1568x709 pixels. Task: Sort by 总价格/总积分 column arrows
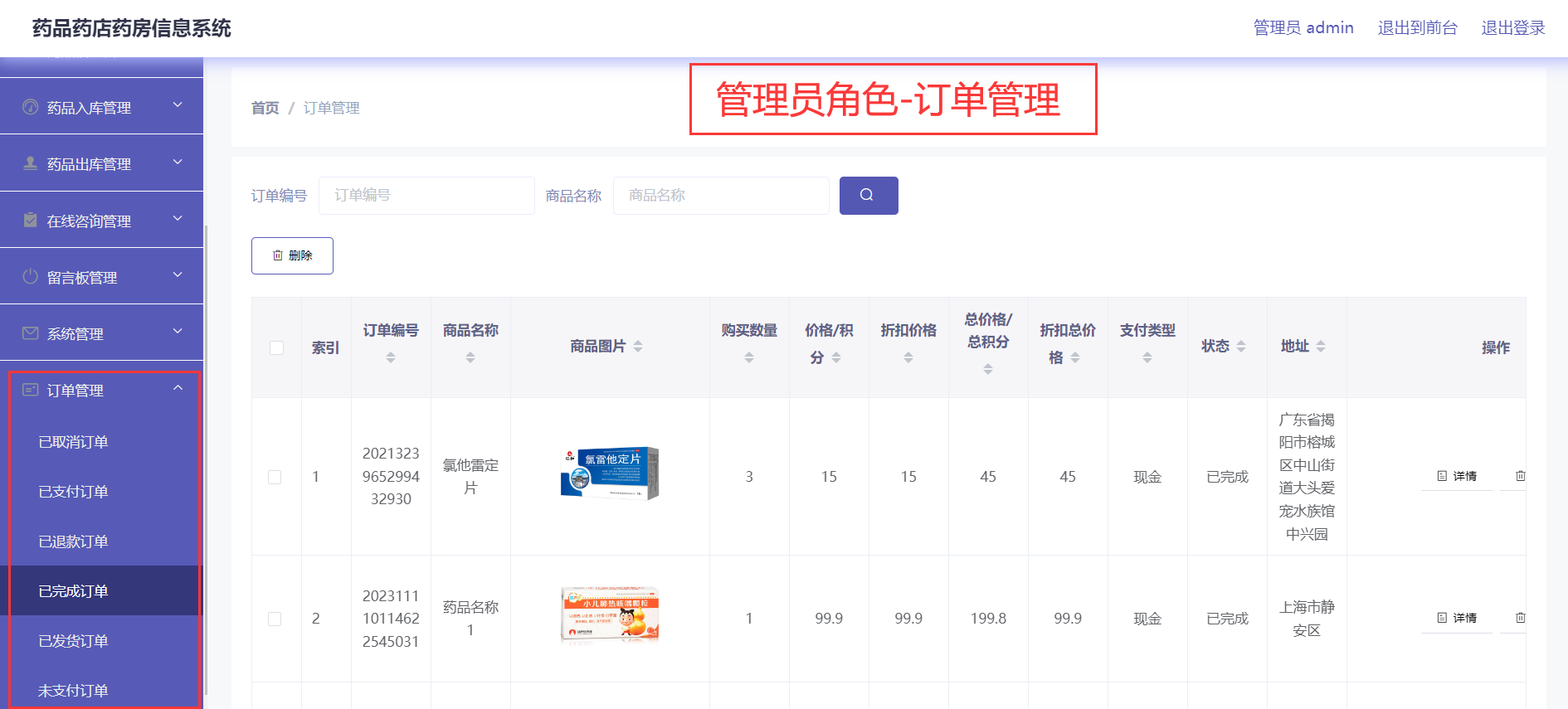[988, 369]
